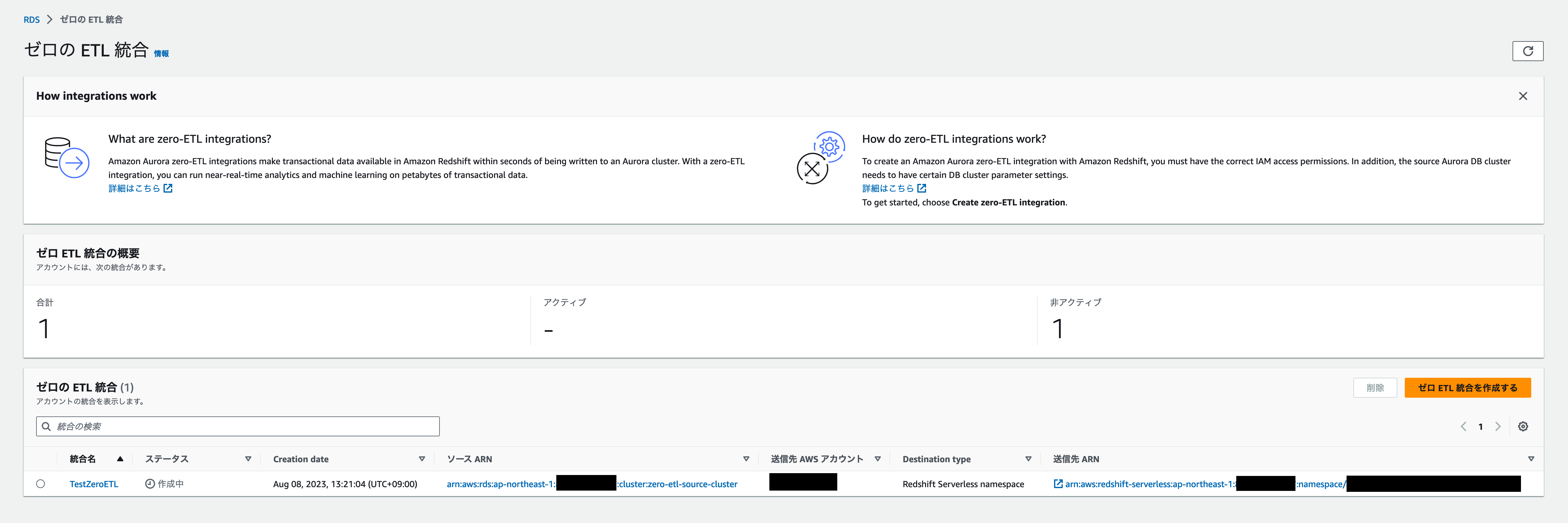Click external icon after second 詳細はこちら
Image resolution: width=1568 pixels, height=523 pixels.
pyautogui.click(x=922, y=189)
